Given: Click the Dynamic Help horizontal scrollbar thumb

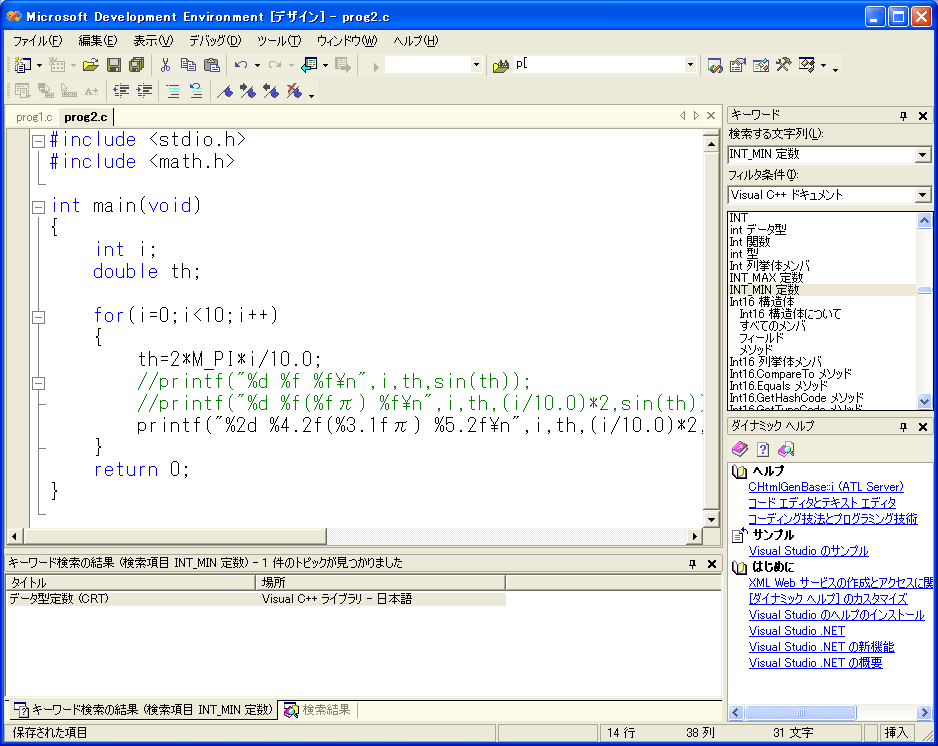Looking at the screenshot, I should pos(800,712).
